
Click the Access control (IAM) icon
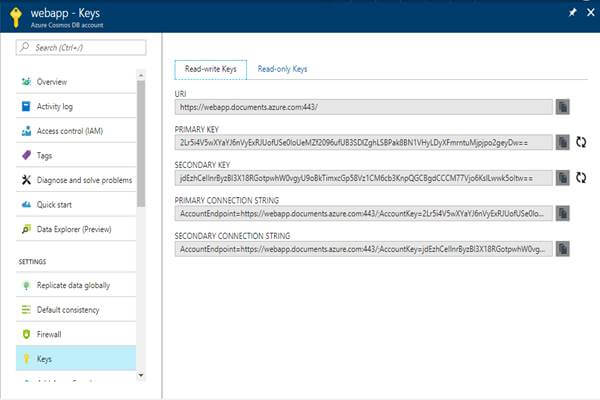[26, 131]
